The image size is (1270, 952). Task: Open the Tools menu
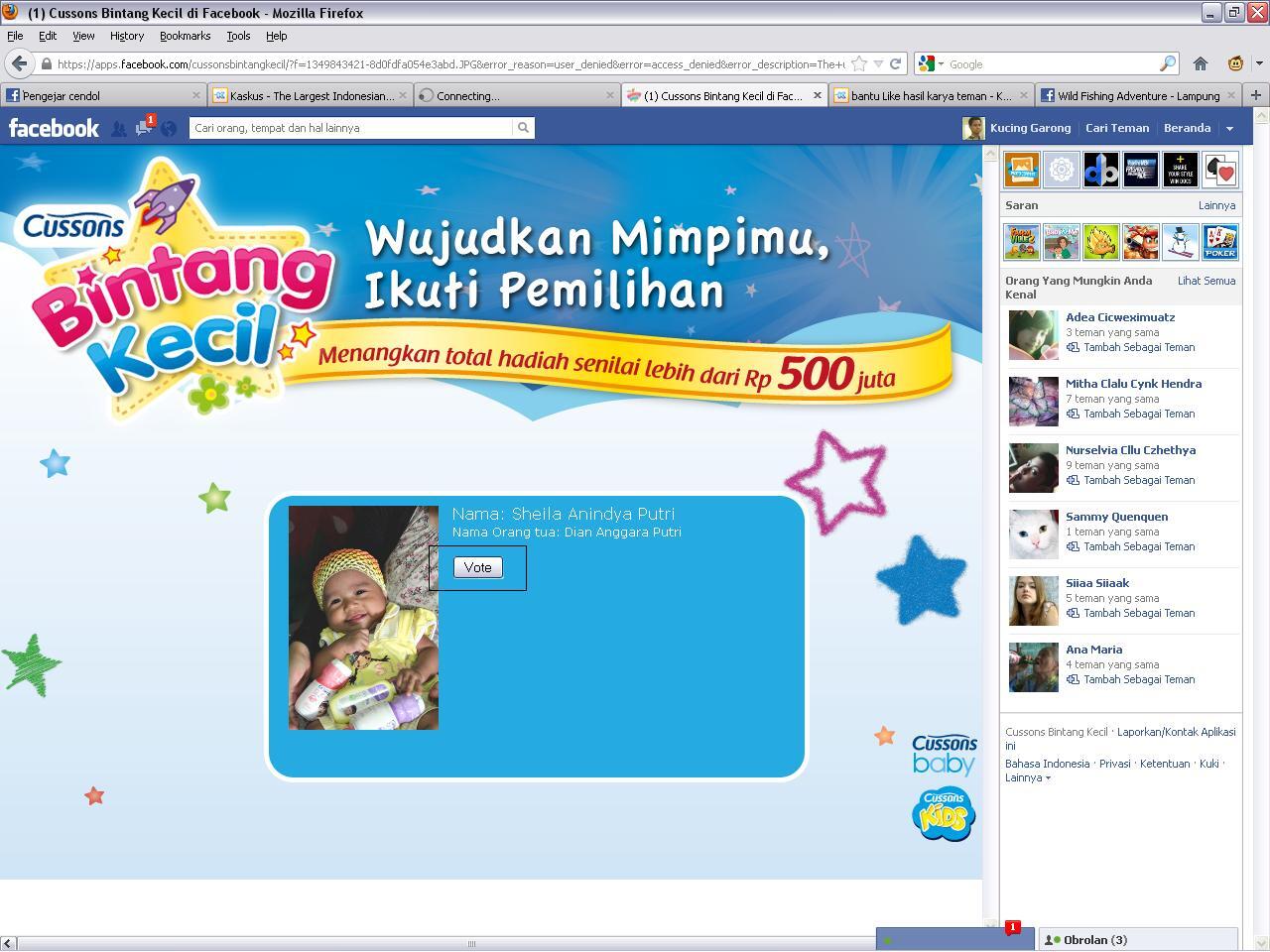238,36
